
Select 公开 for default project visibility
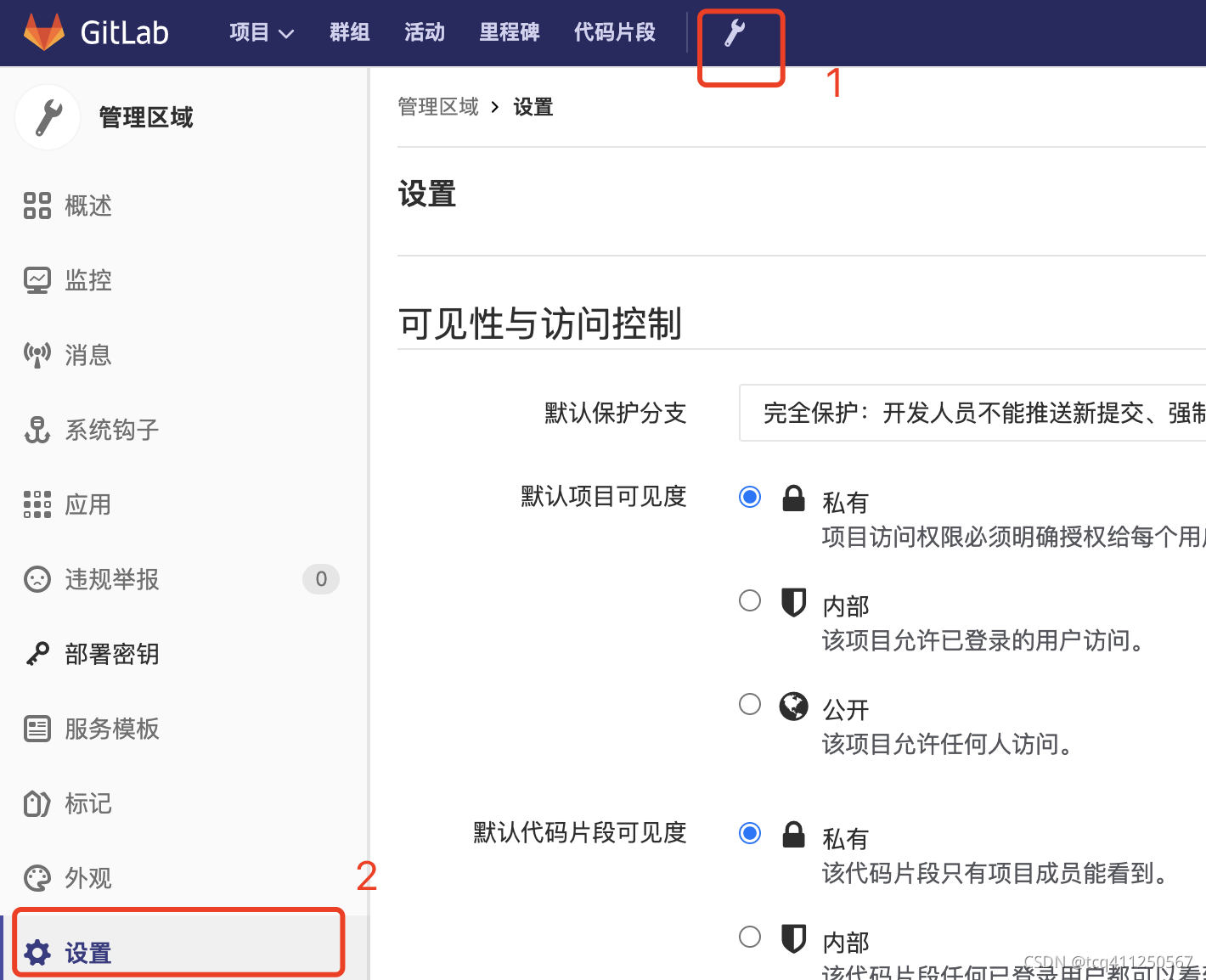coord(750,704)
